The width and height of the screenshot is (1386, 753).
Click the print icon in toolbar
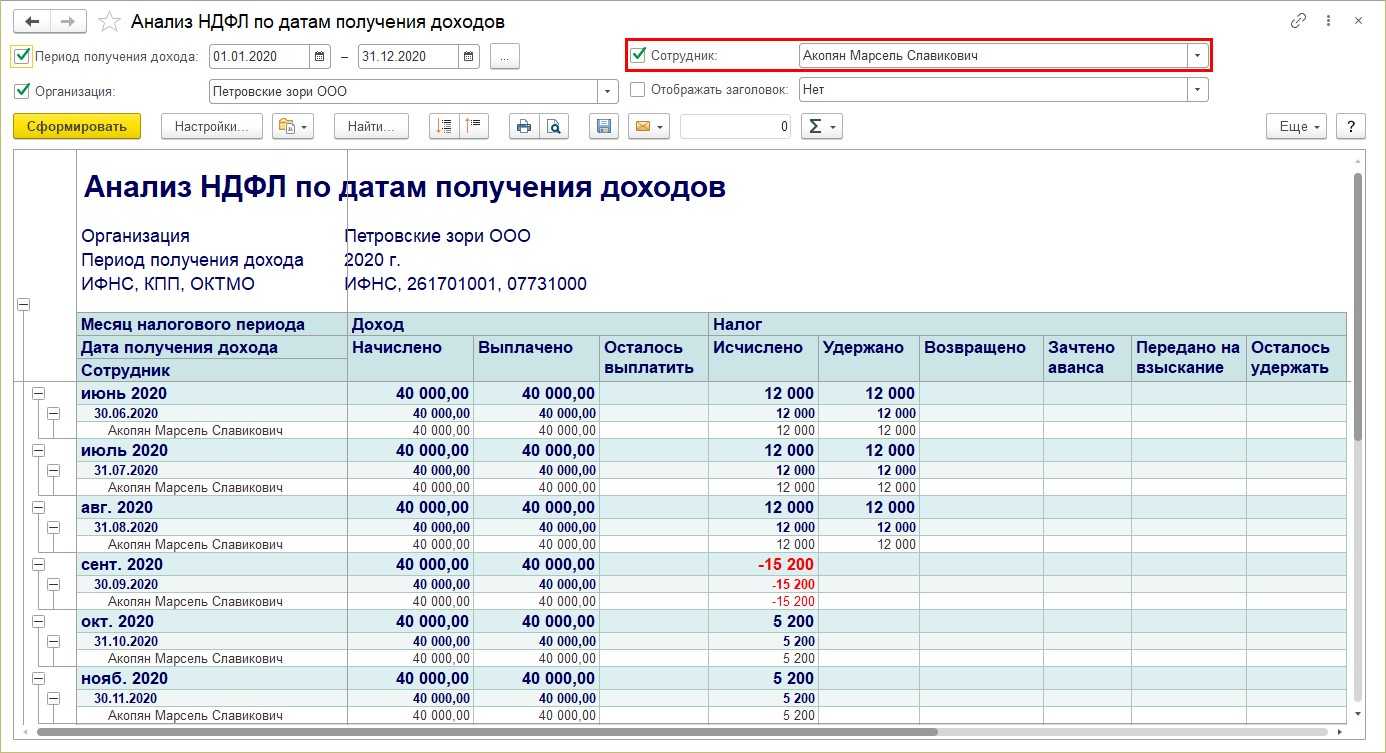(523, 126)
